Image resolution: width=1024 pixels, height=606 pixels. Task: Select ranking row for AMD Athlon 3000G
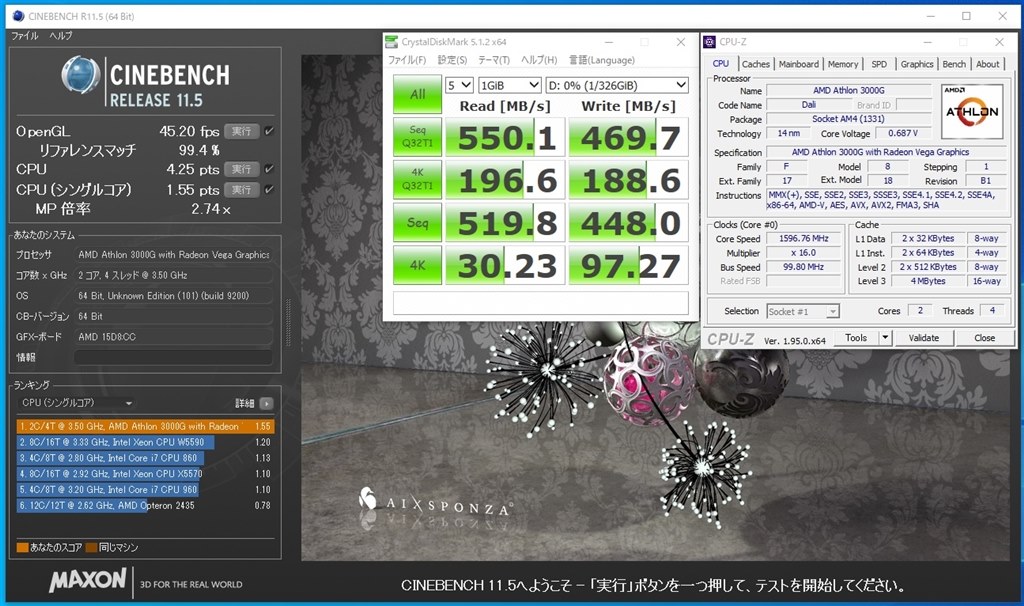pos(145,426)
